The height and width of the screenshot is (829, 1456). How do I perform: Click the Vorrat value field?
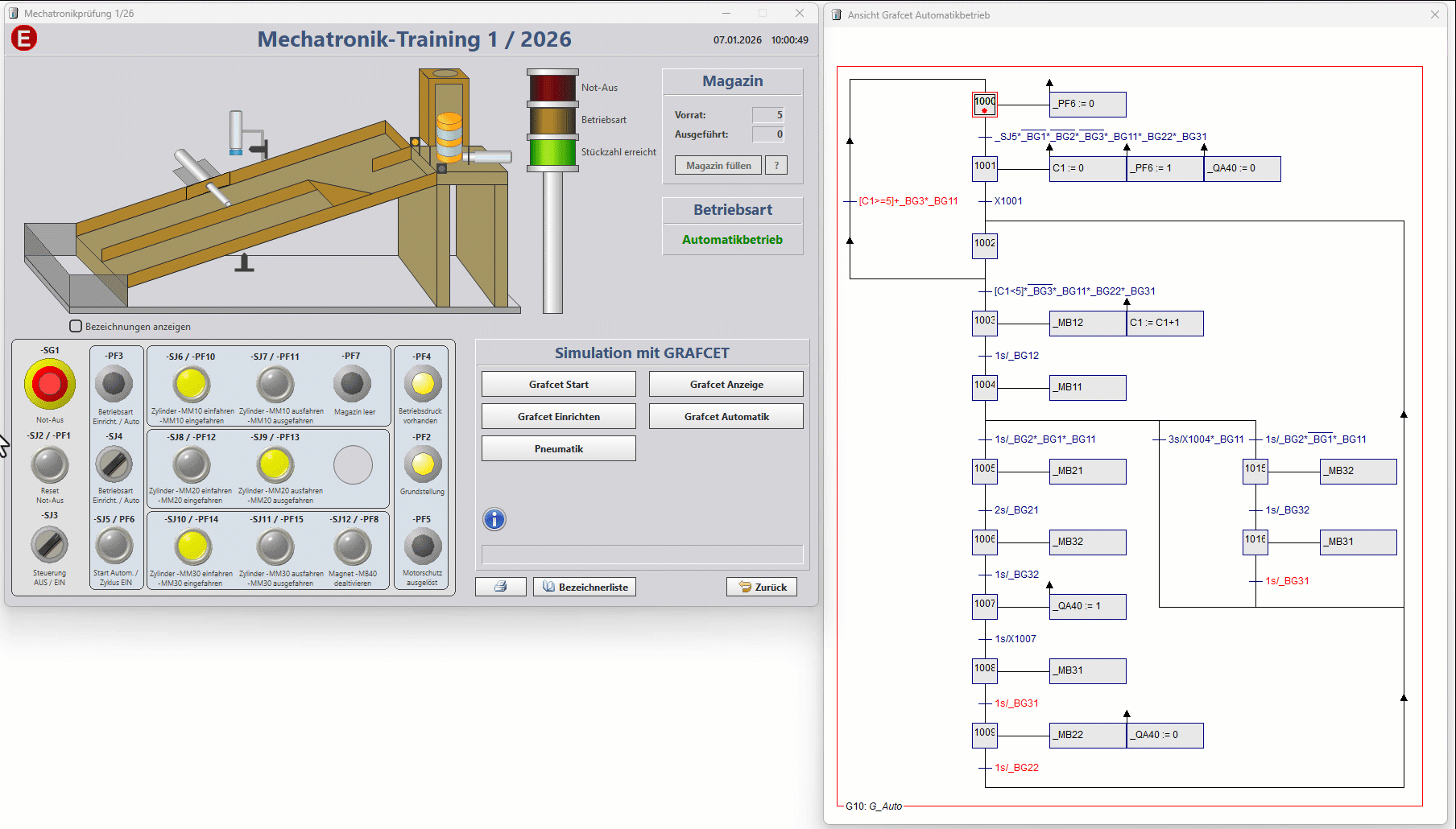[x=767, y=115]
